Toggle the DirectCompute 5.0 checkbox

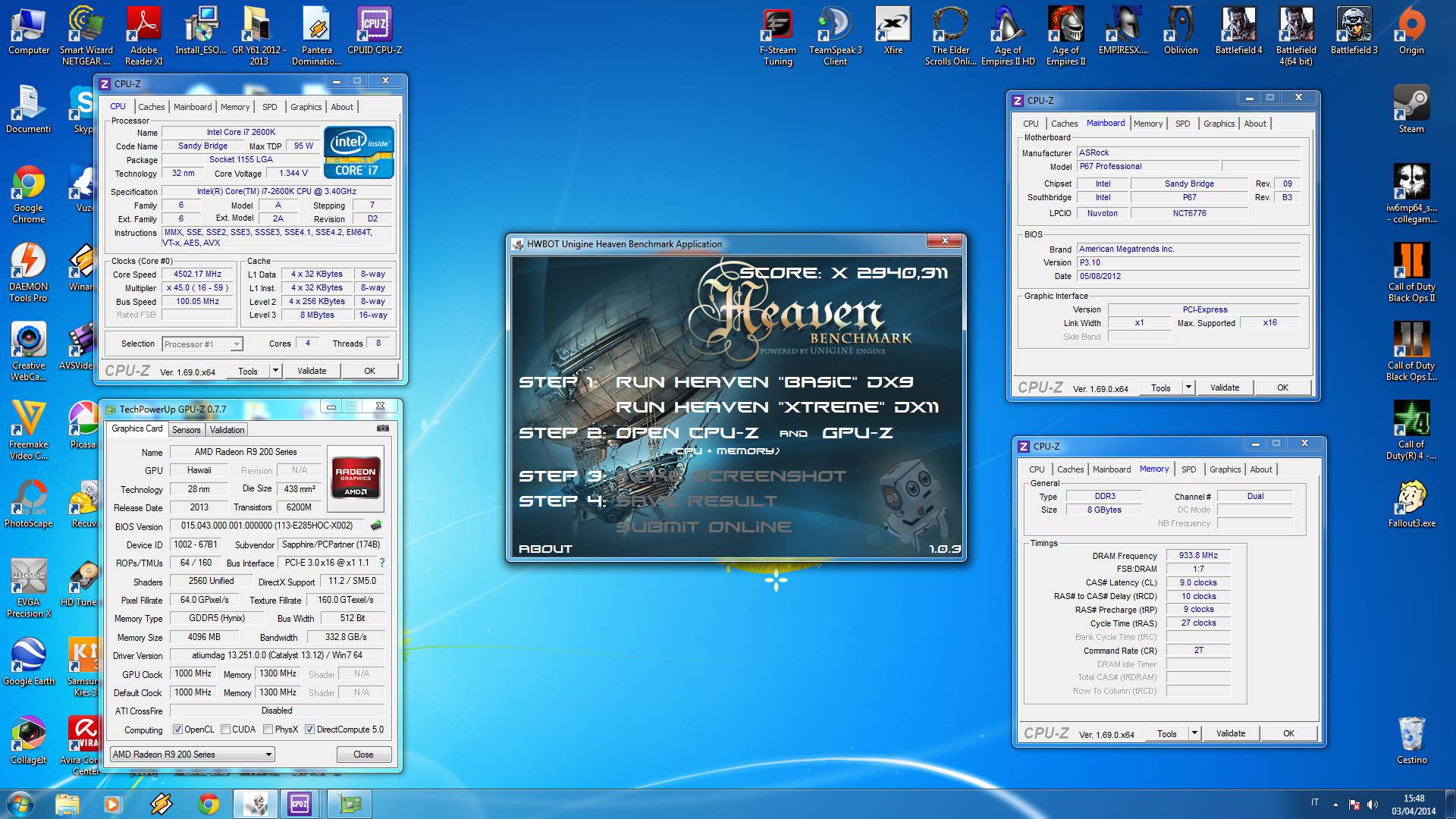click(309, 730)
